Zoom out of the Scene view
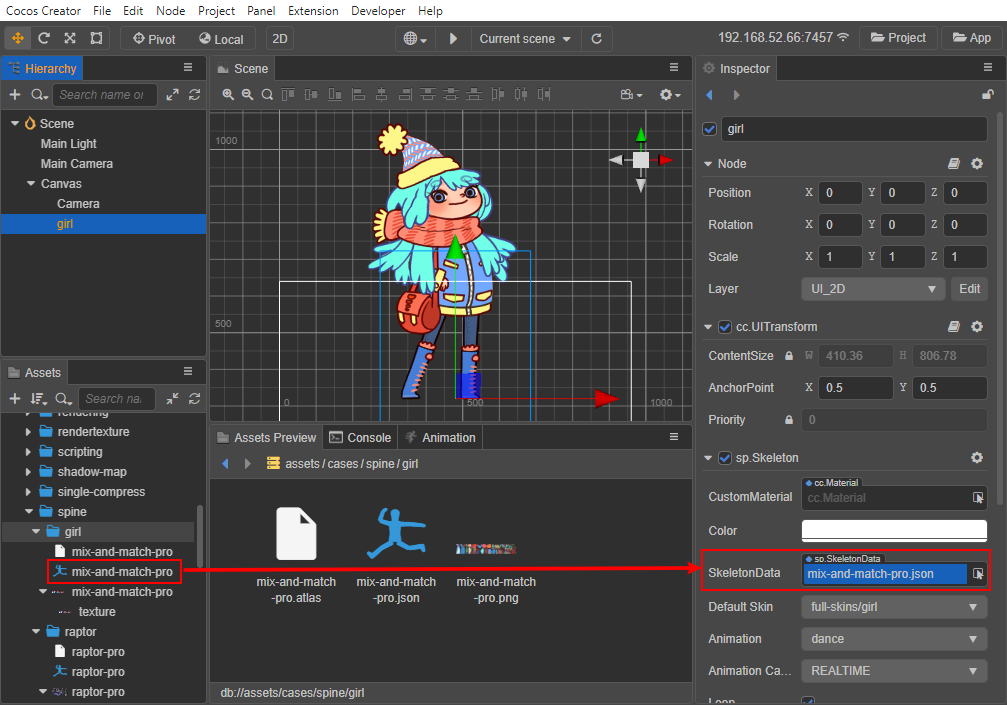The image size is (1007, 705). [x=247, y=94]
